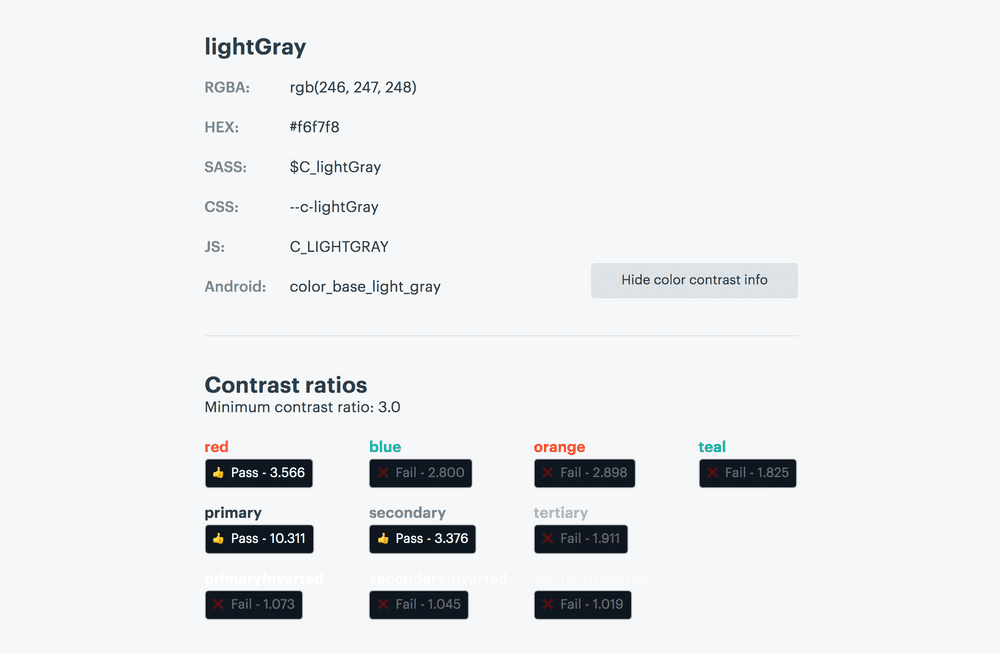Screen dimensions: 1000x653
Task: Select the Pass - 10.311 badge under primary
Action: tap(259, 538)
